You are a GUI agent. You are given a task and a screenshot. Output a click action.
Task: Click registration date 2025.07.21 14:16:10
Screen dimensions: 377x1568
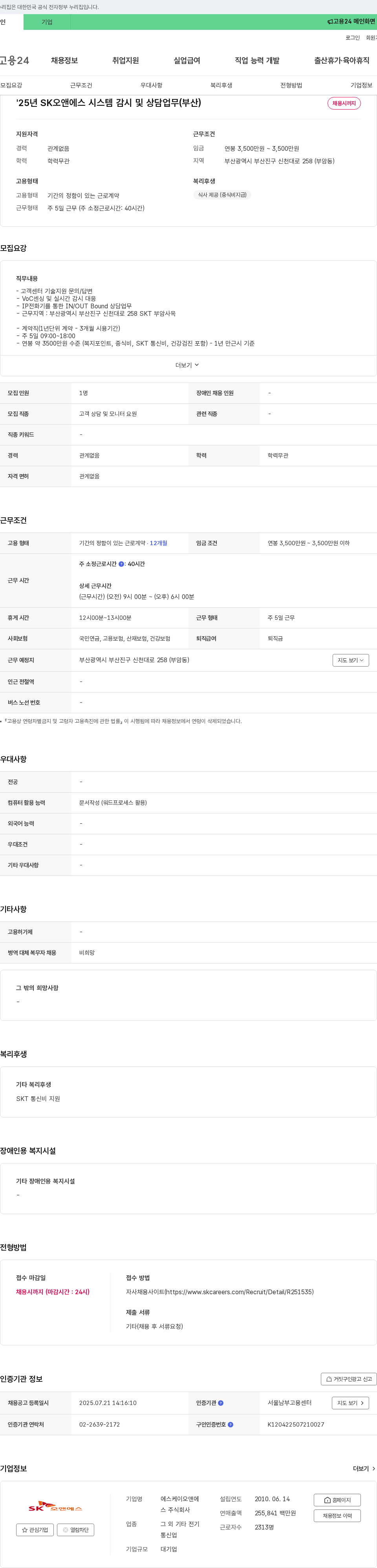coord(108,1403)
